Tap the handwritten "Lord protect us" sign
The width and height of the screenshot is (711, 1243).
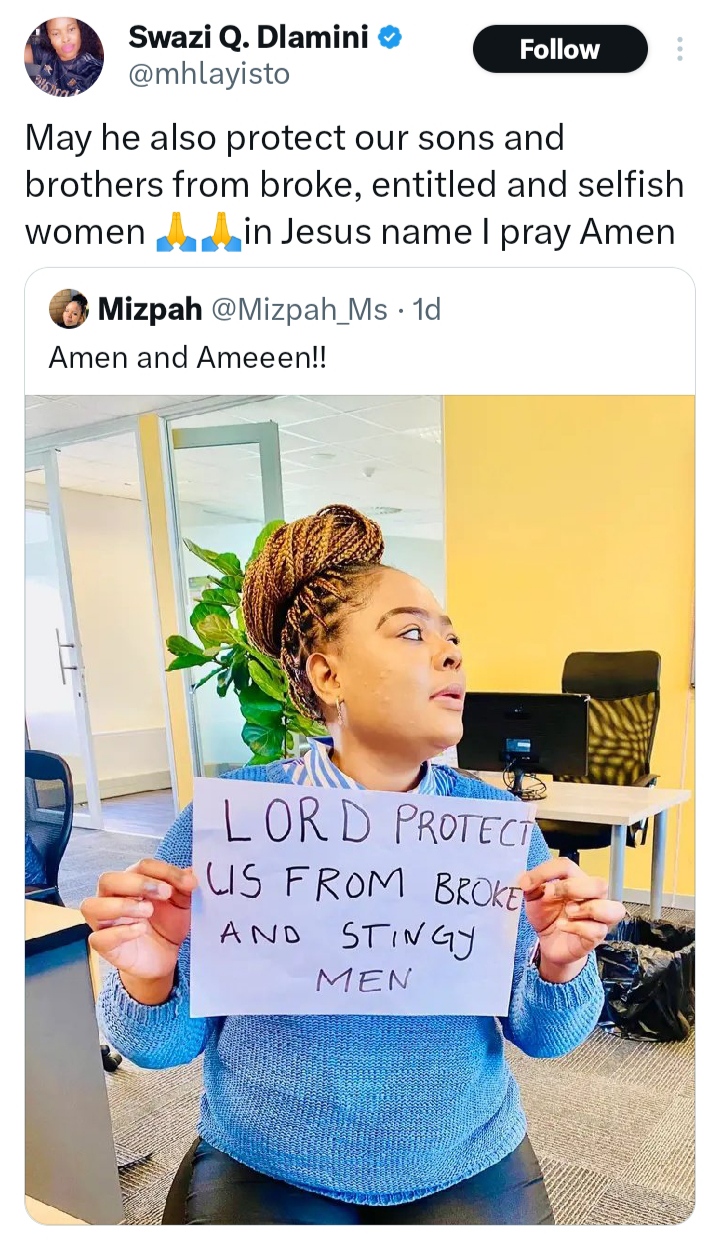coord(362,894)
